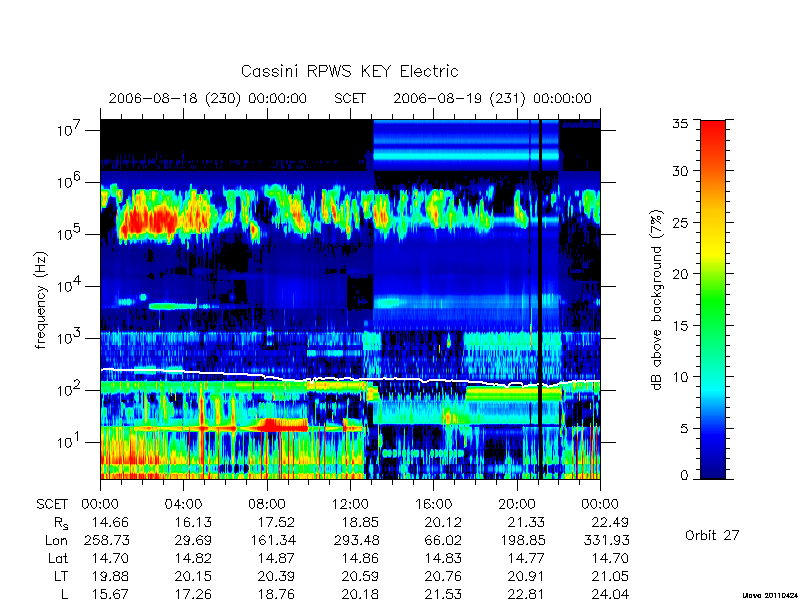Click the Rs value 22.49
800x600 pixels.
pos(610,522)
